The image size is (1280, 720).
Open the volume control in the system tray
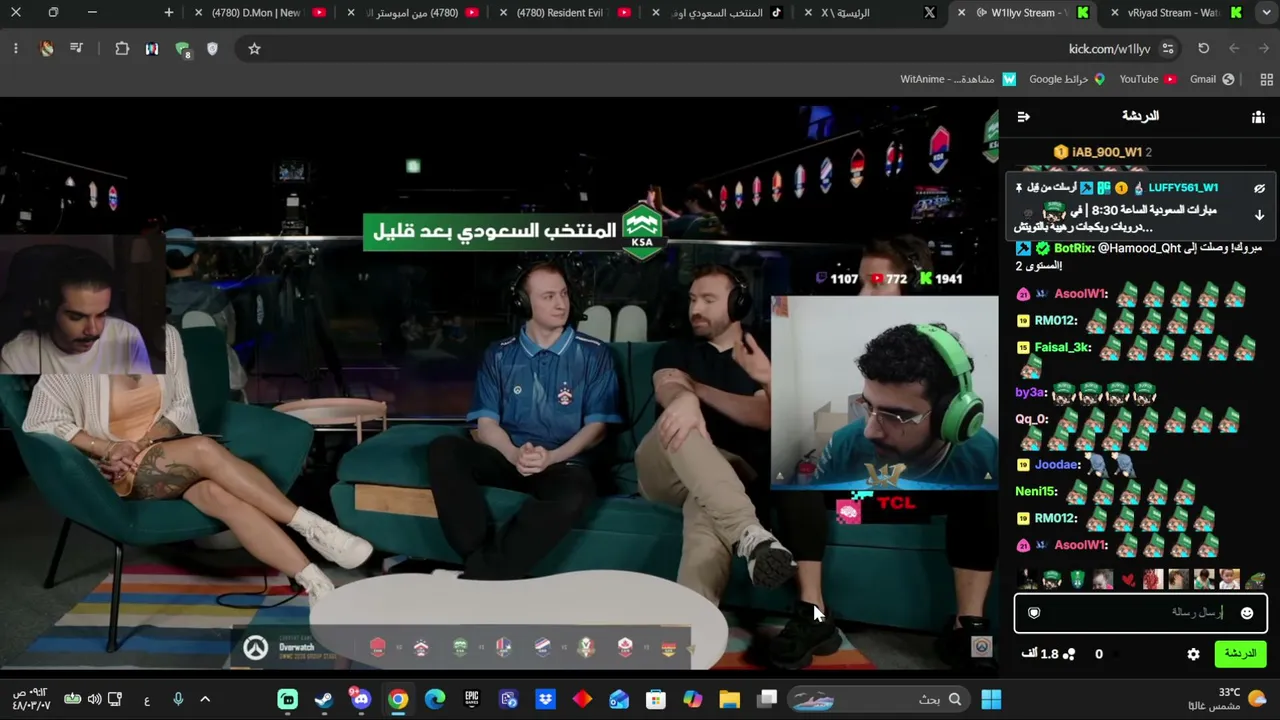(94, 699)
